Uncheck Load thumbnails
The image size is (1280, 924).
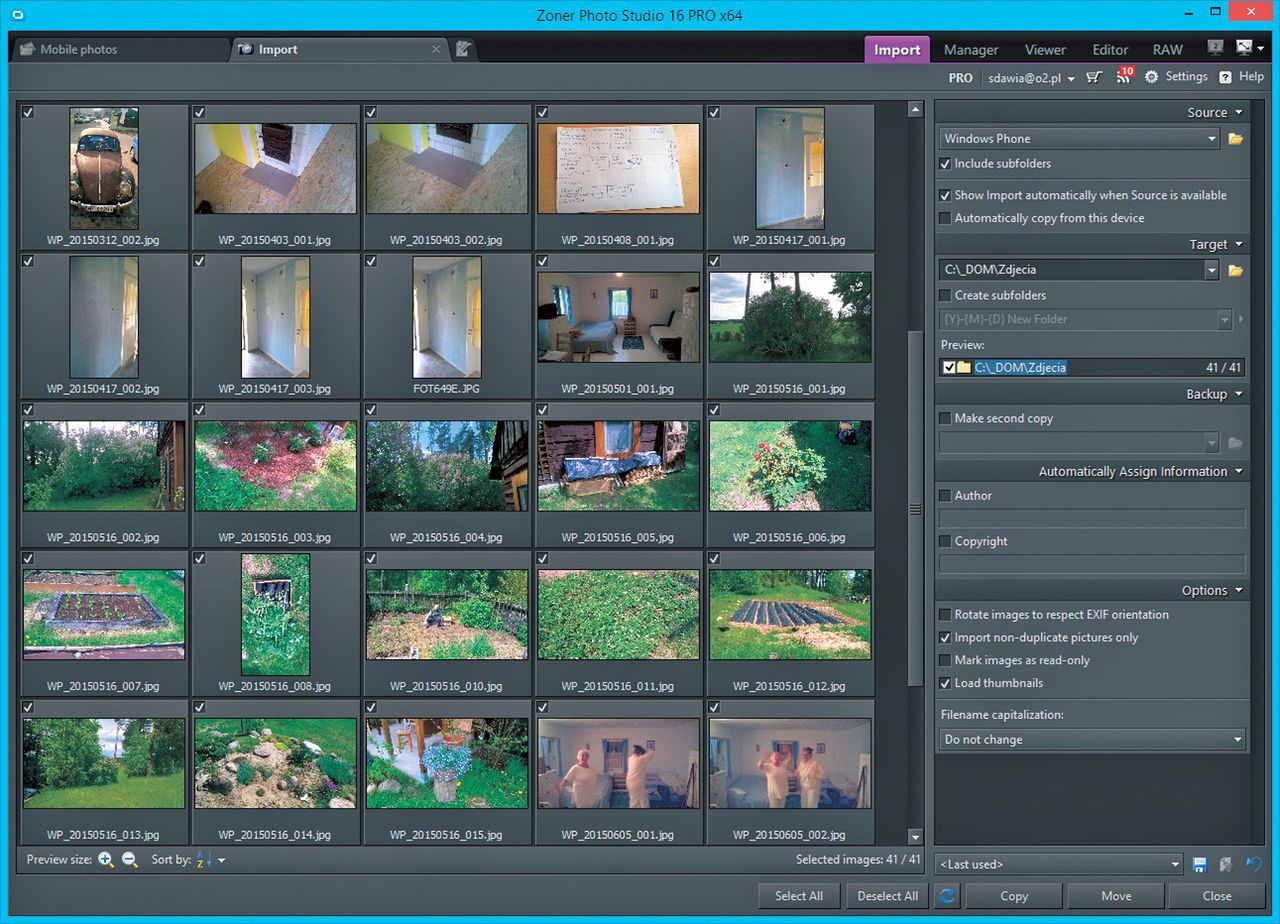click(945, 683)
